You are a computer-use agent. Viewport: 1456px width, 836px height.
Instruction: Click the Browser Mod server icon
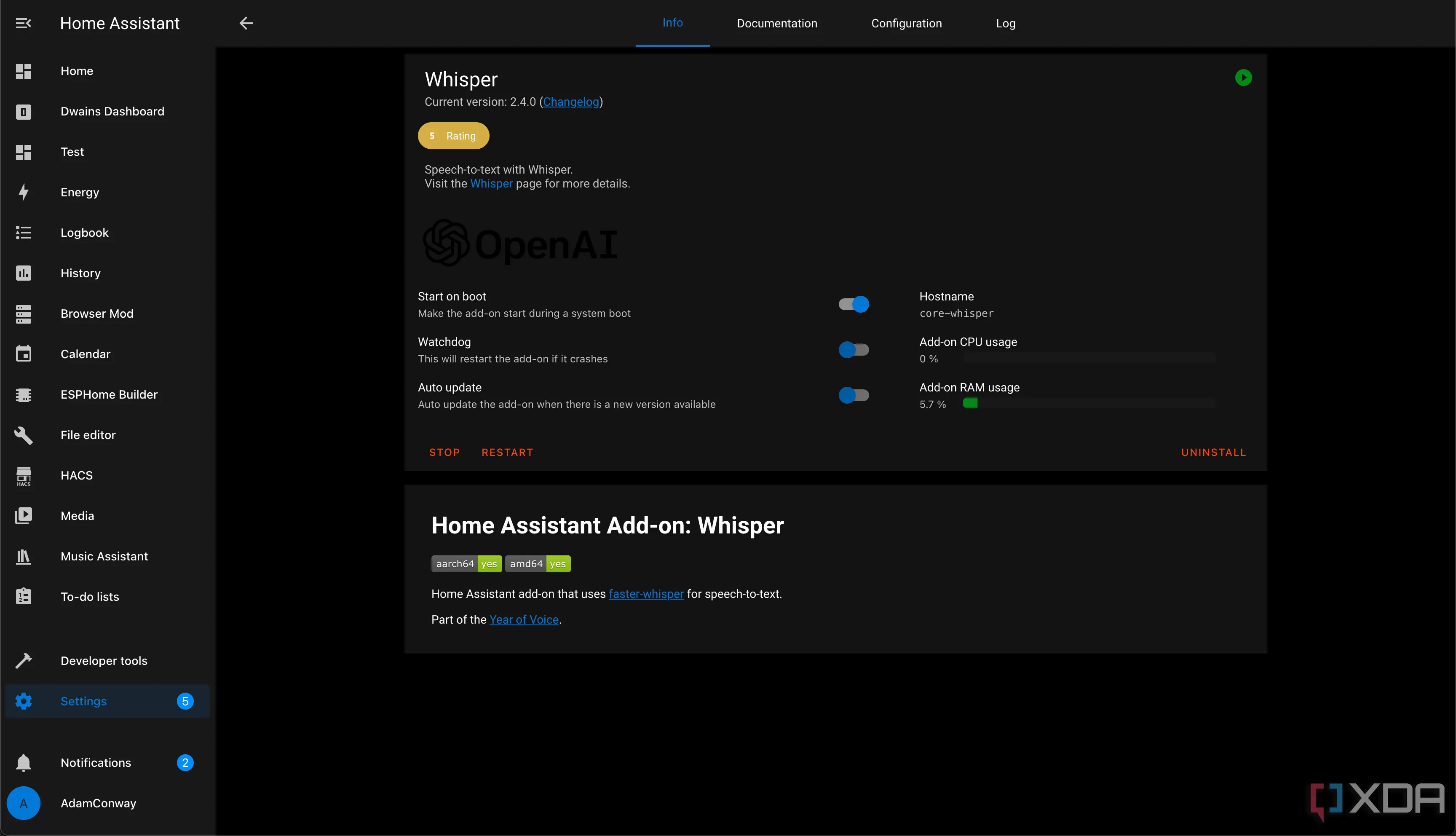click(x=24, y=313)
